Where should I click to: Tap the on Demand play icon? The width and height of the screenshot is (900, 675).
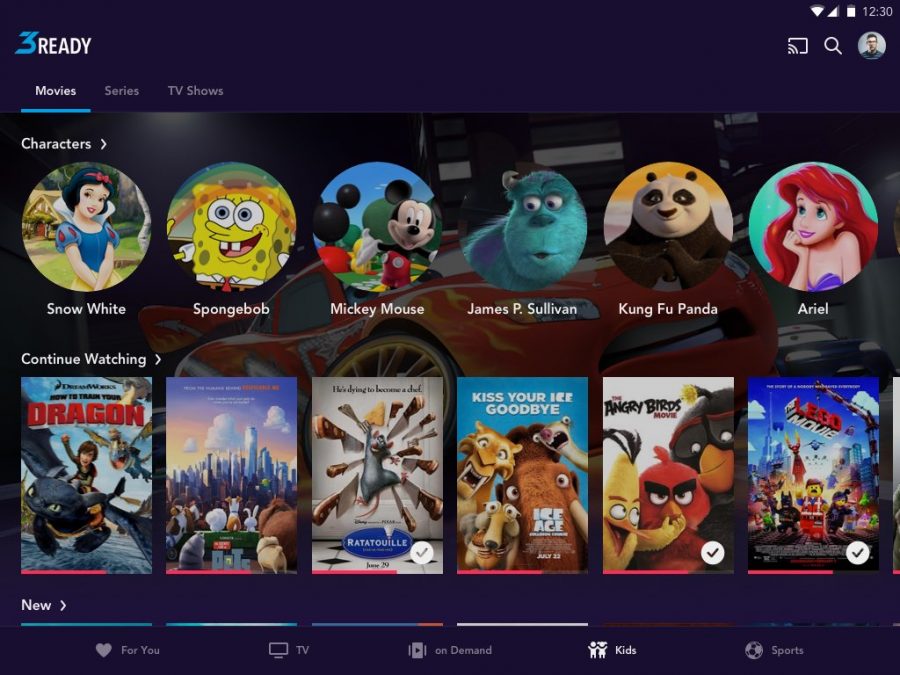417,650
